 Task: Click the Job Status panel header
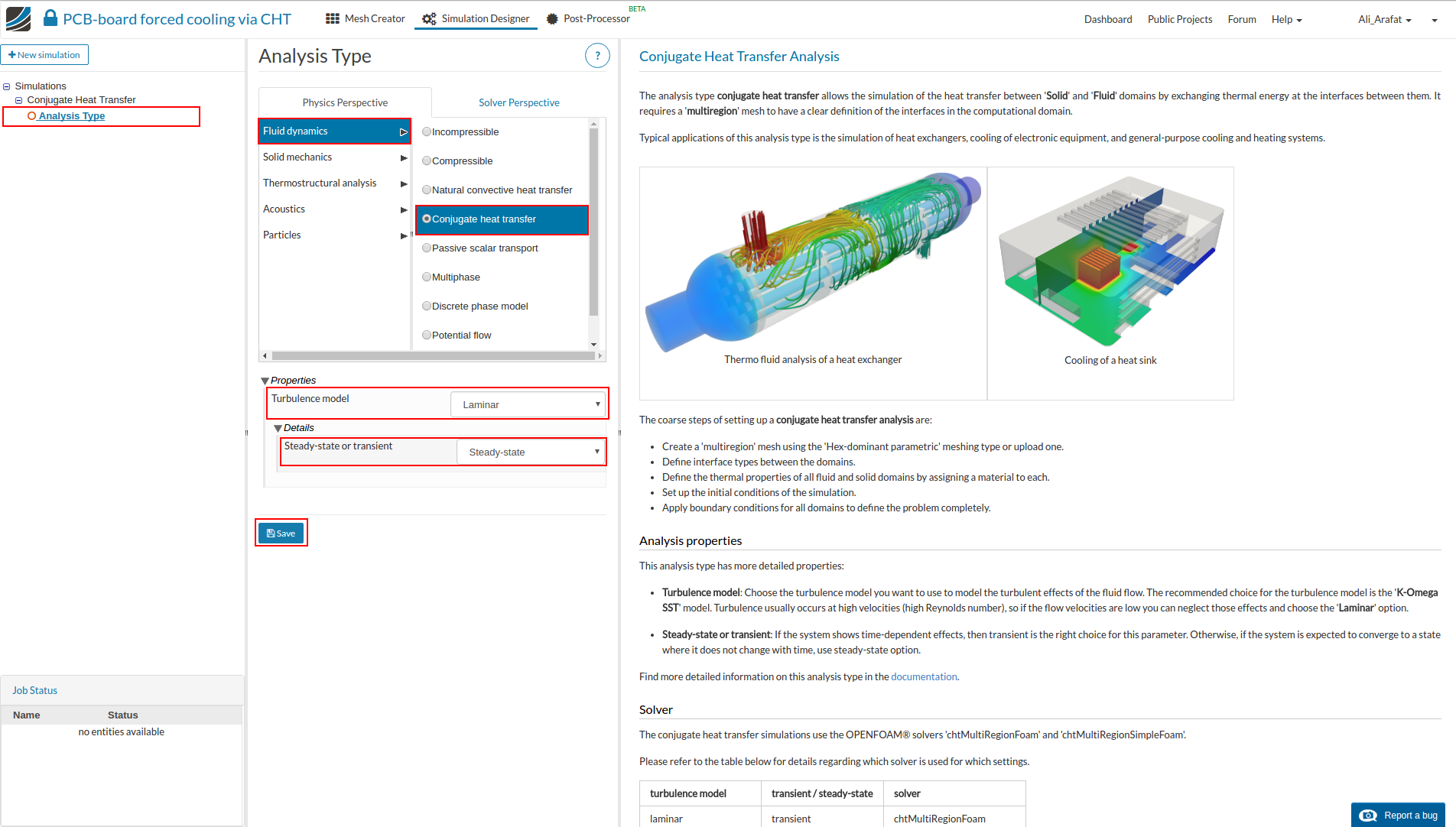[122, 690]
